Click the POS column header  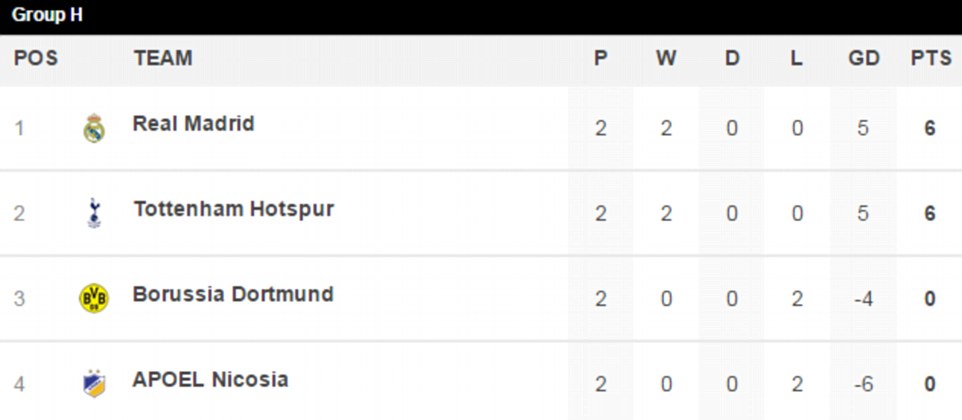(x=36, y=58)
